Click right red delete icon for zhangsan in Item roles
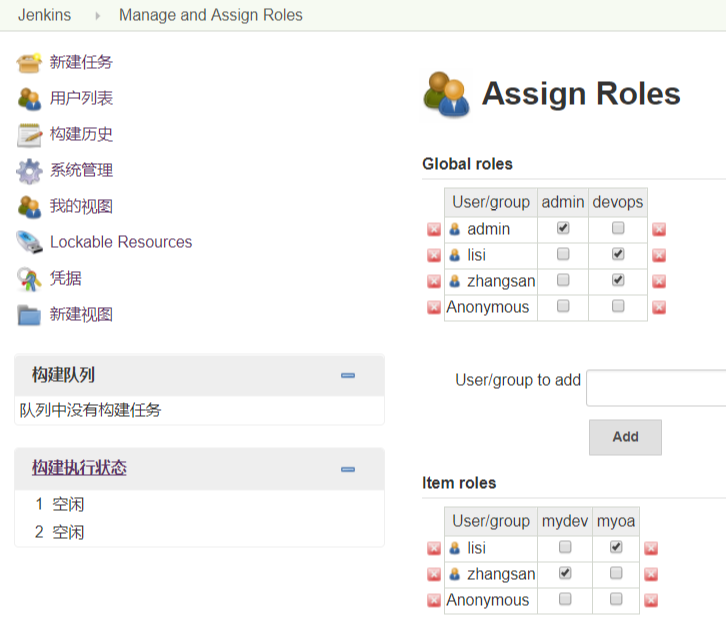This screenshot has height=623, width=726. [x=651, y=574]
